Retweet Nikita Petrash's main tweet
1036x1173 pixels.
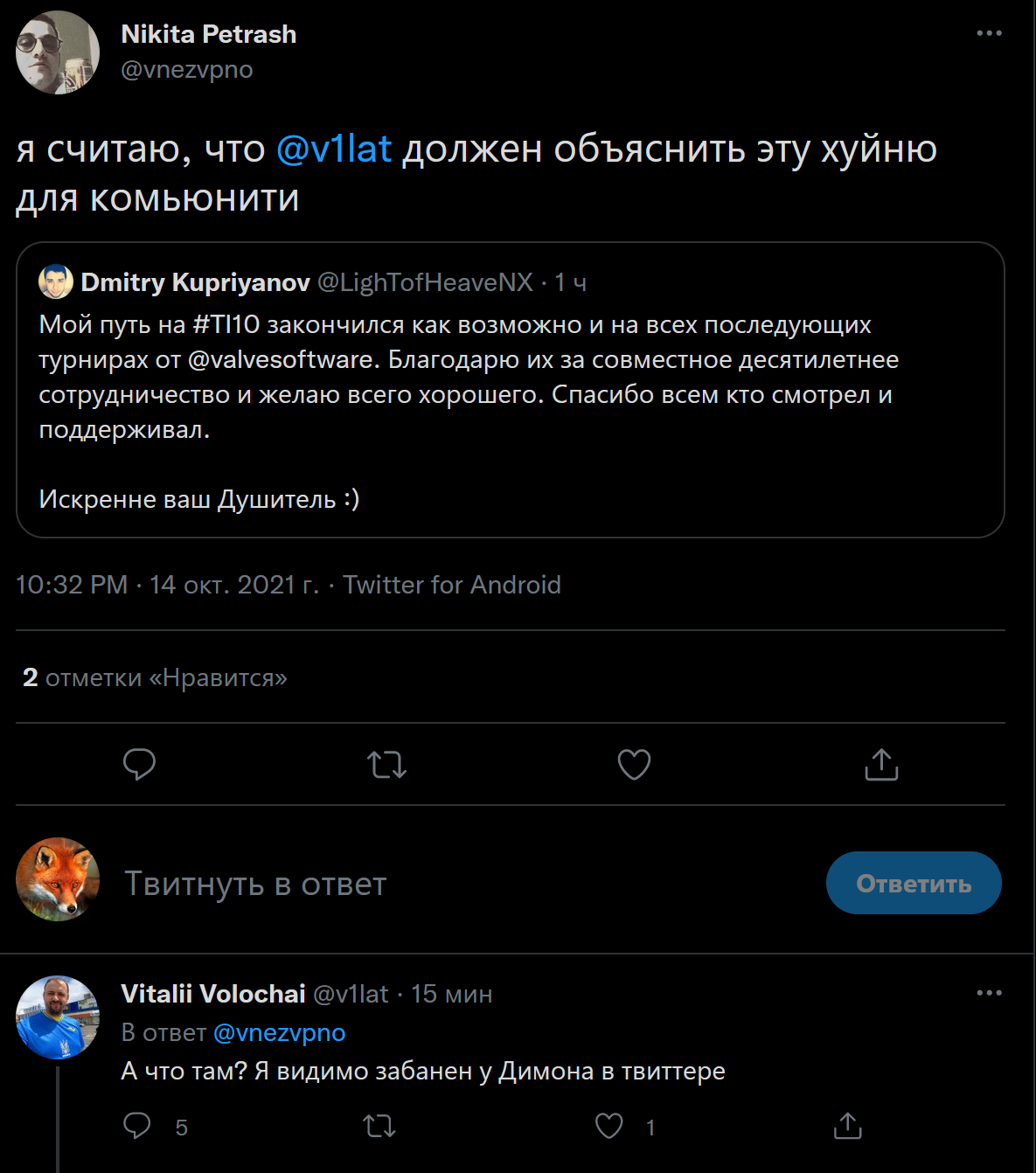point(386,765)
